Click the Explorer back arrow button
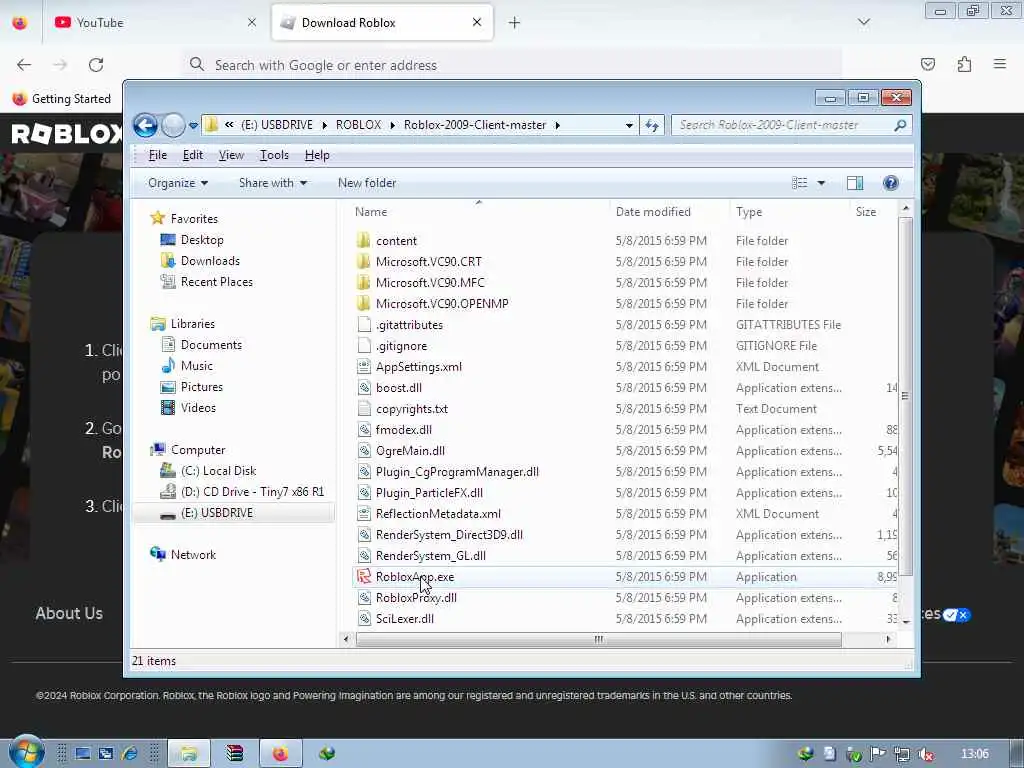 145,125
